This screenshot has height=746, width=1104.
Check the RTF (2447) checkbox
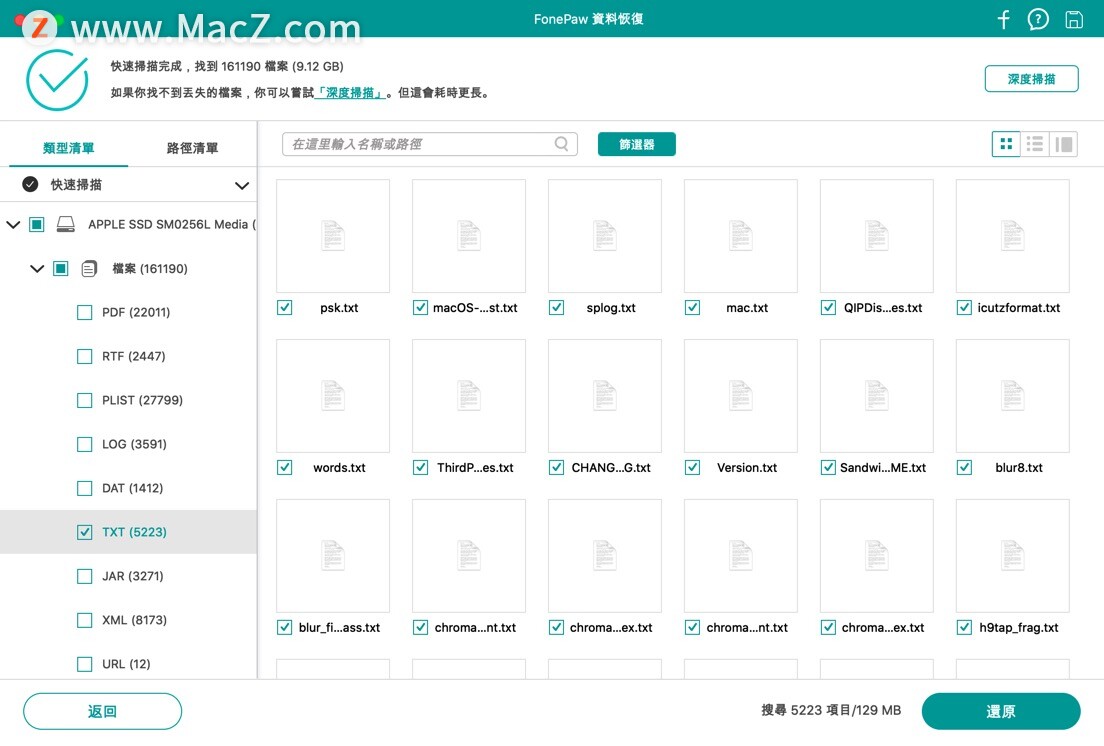[x=84, y=356]
